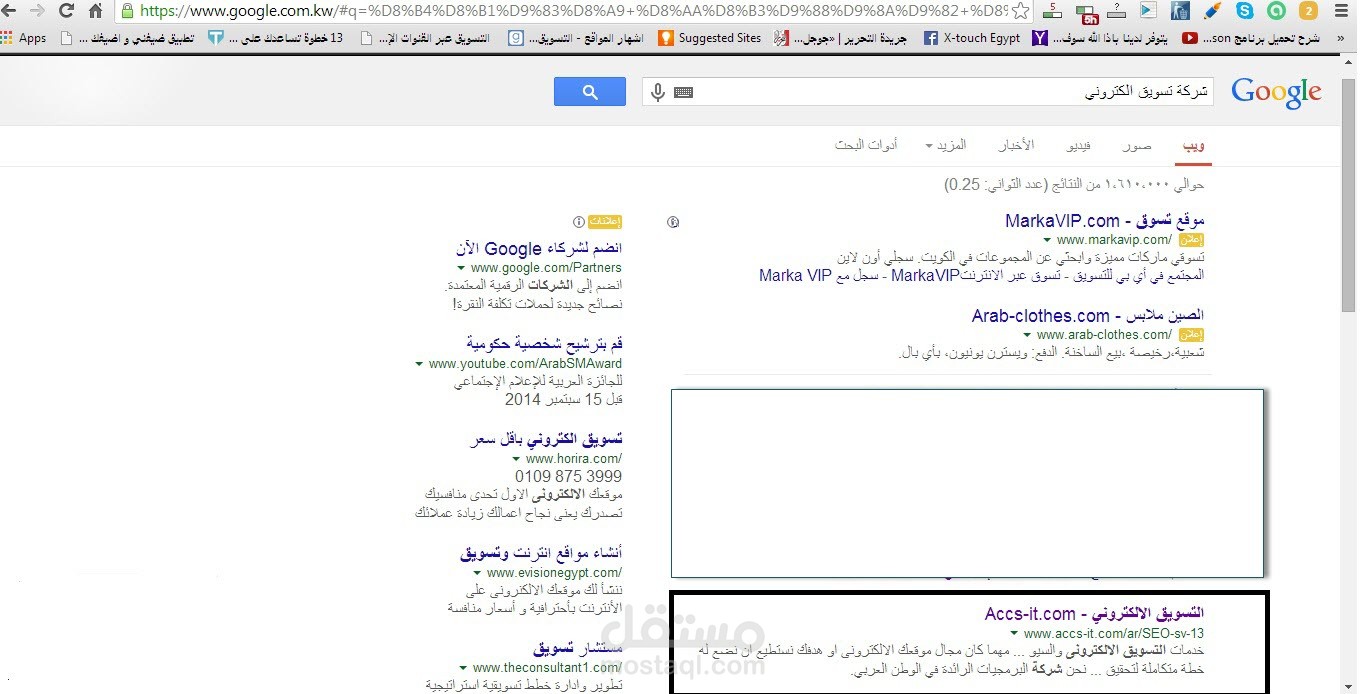Click the blue play arrow extension icon

click(1148, 11)
